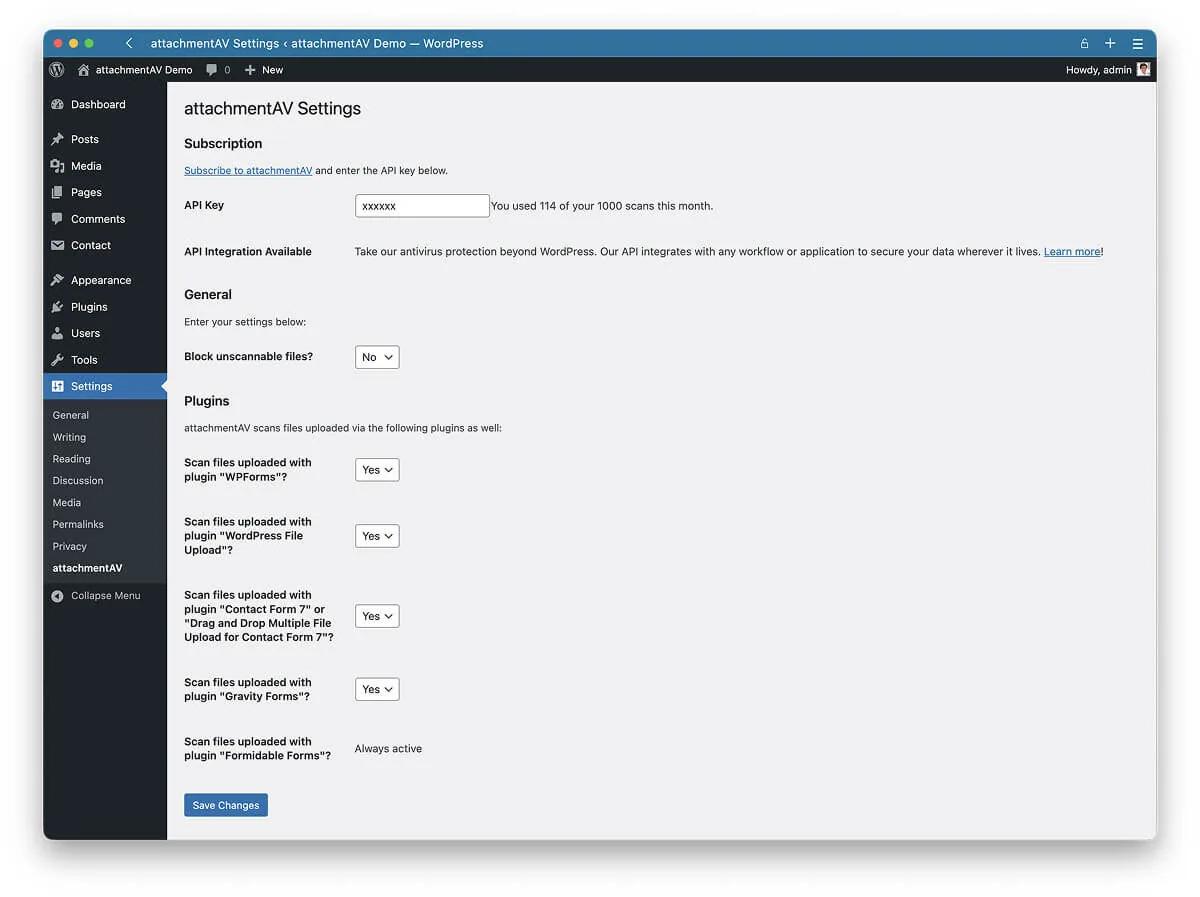Open Discussion settings submenu
This screenshot has width=1200, height=897.
pos(78,481)
